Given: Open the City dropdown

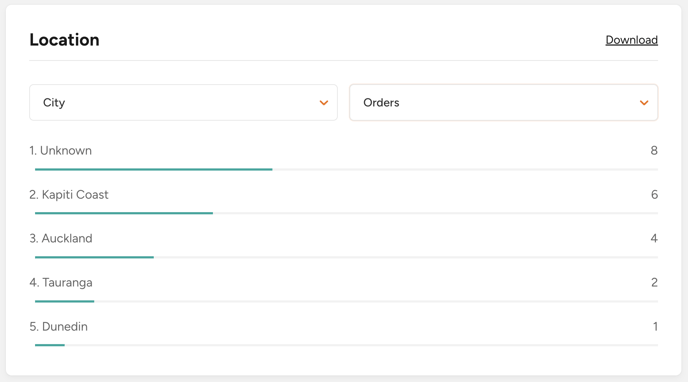Looking at the screenshot, I should [183, 103].
